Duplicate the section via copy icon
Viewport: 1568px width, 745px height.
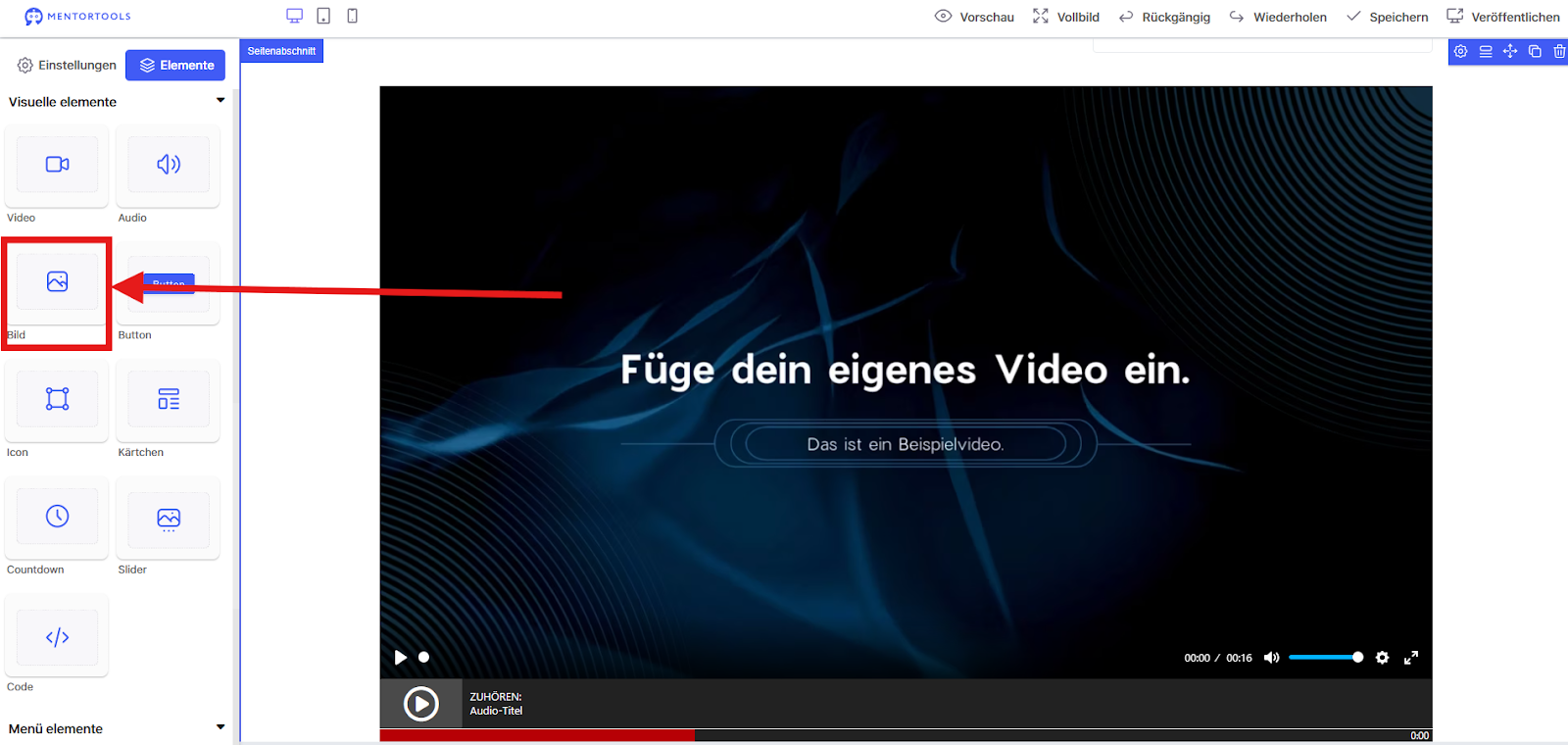(x=1535, y=51)
